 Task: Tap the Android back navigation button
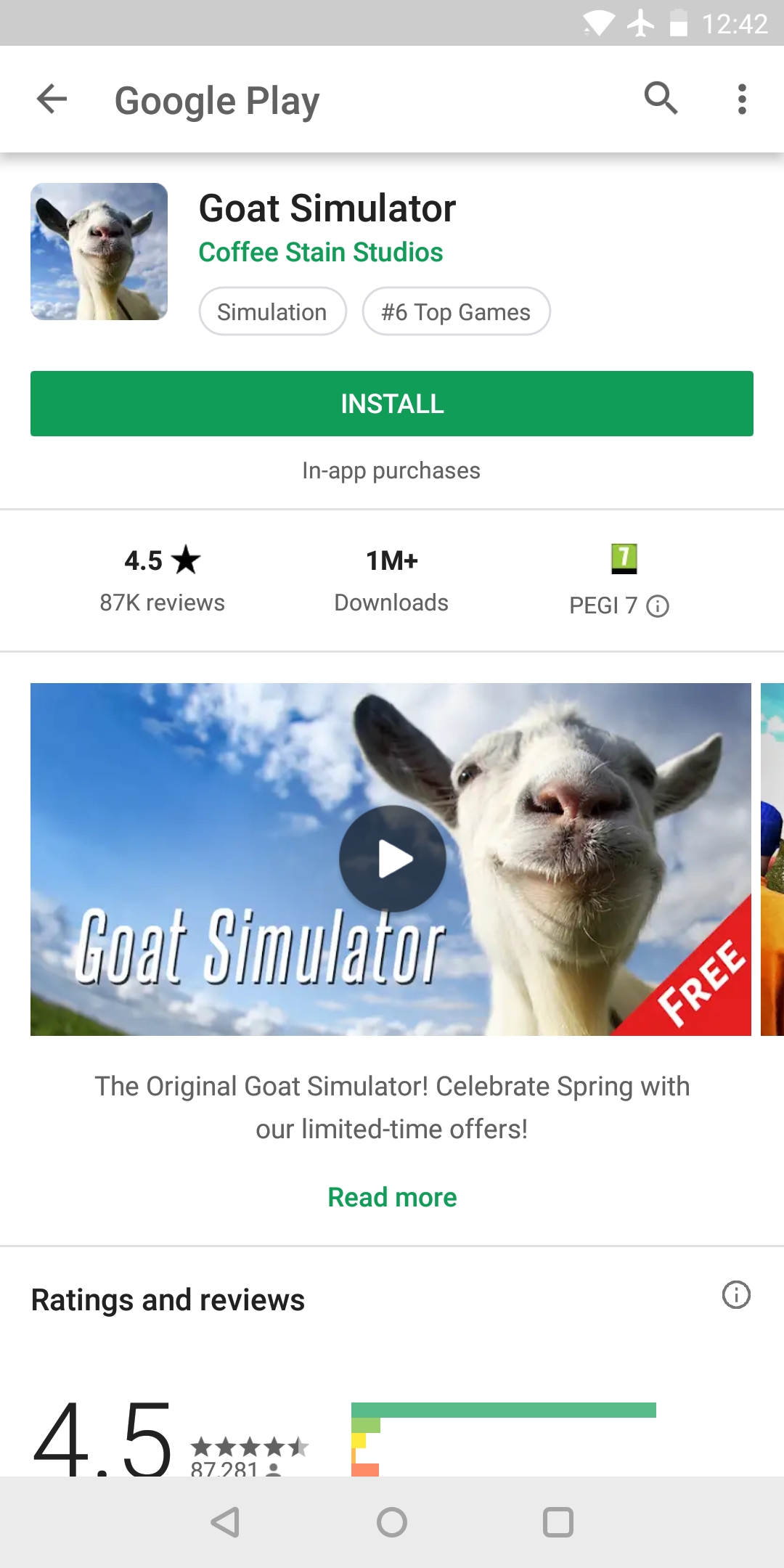click(225, 1522)
